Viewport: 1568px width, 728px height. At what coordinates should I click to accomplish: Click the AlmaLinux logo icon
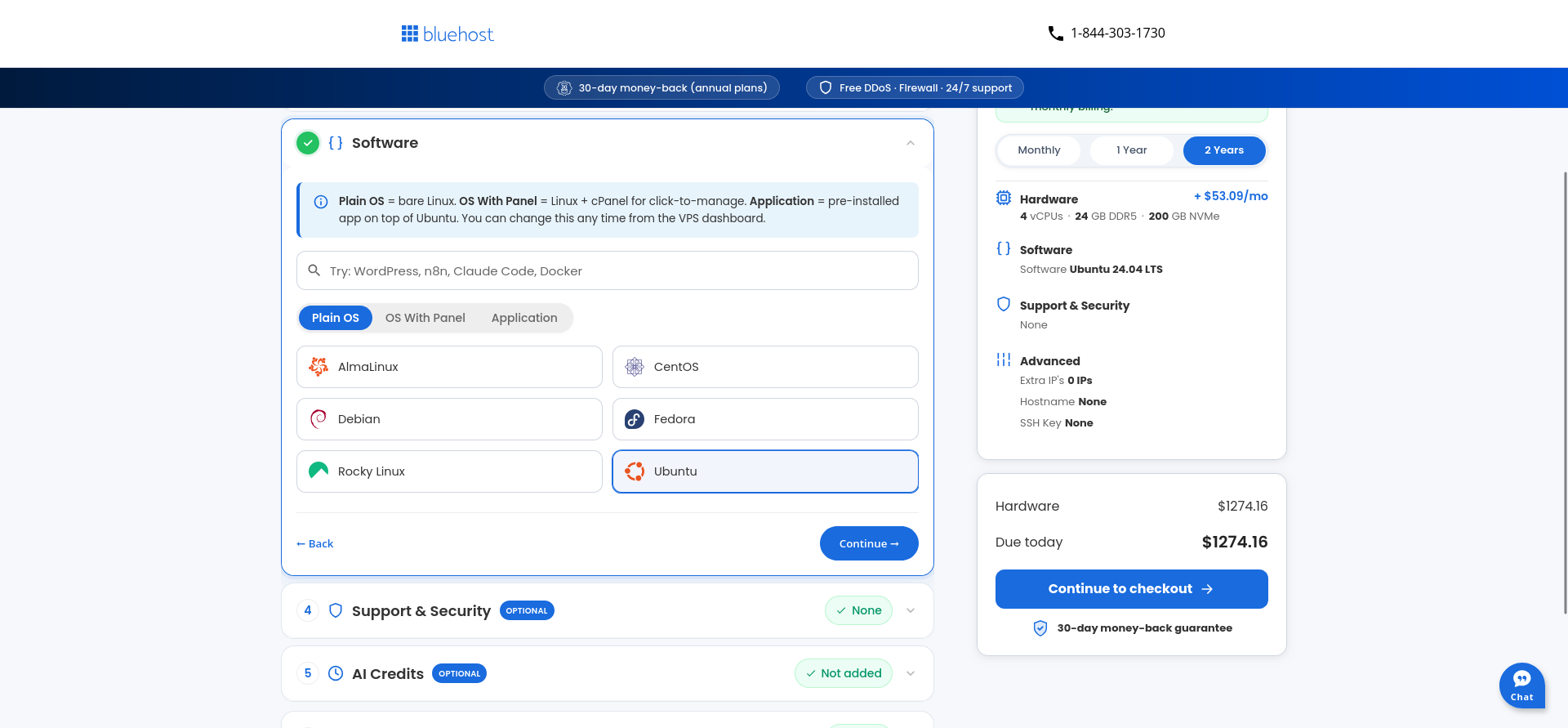[318, 367]
